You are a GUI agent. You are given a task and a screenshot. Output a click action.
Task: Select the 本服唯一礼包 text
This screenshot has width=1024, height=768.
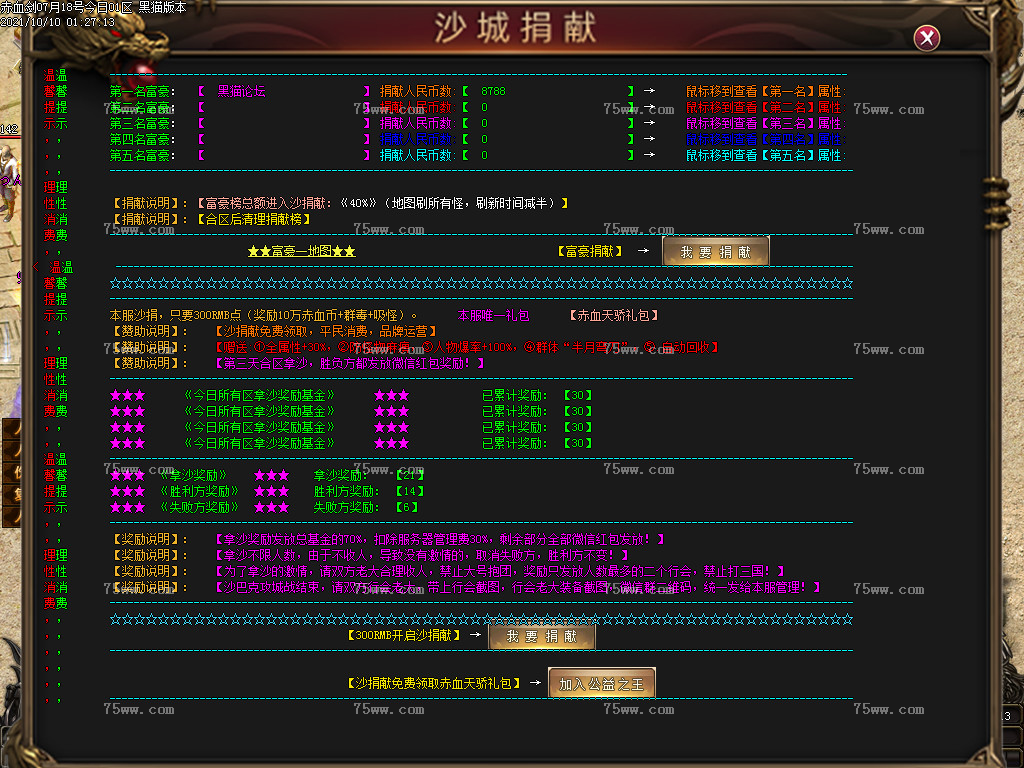click(x=493, y=315)
